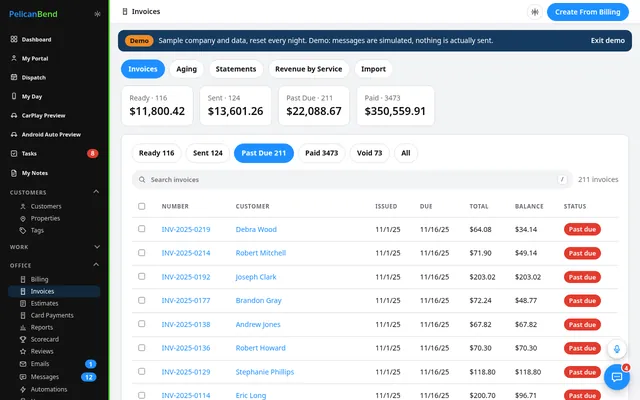Click the Reviews star icon

tap(23, 351)
